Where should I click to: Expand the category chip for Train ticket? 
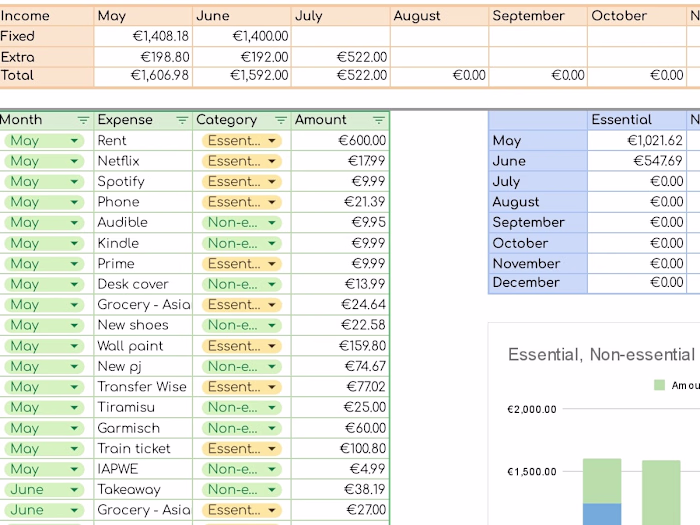[x=272, y=449]
